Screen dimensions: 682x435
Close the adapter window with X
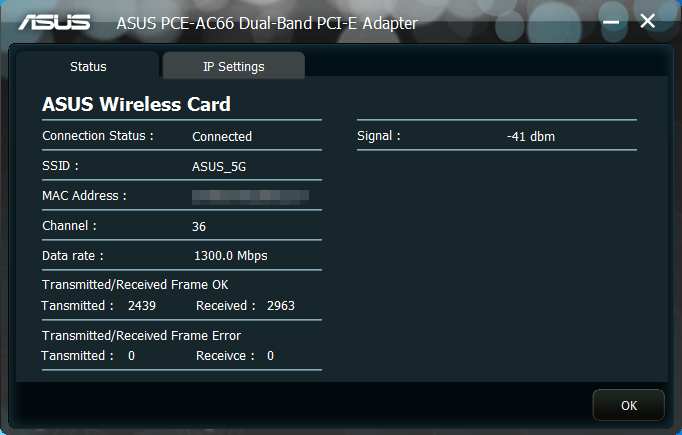[x=648, y=21]
